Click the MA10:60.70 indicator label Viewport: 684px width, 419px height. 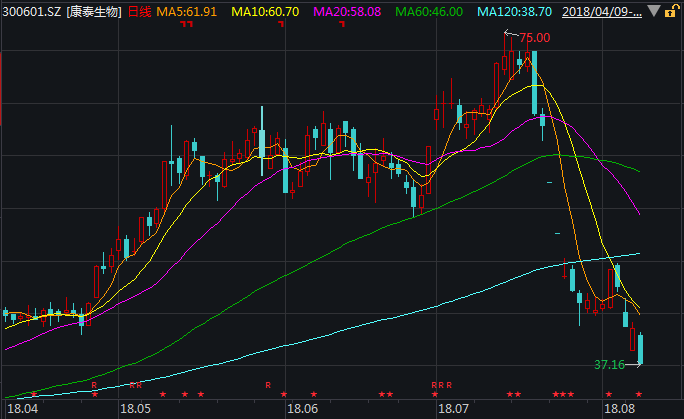[x=265, y=12]
